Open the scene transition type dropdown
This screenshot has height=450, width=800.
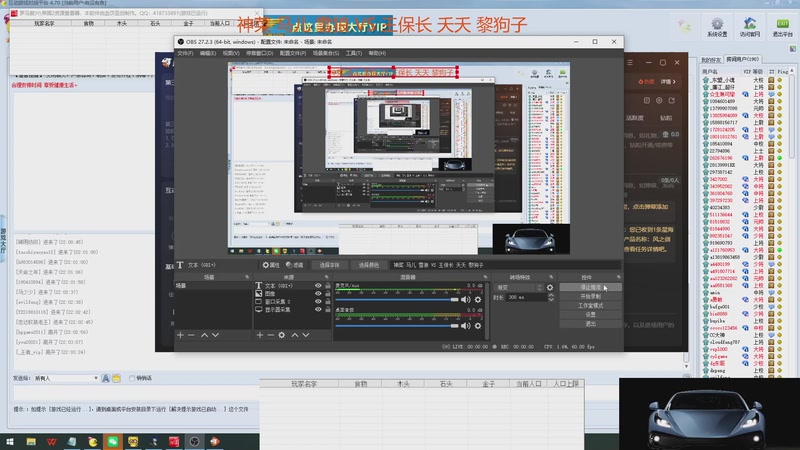click(x=518, y=288)
